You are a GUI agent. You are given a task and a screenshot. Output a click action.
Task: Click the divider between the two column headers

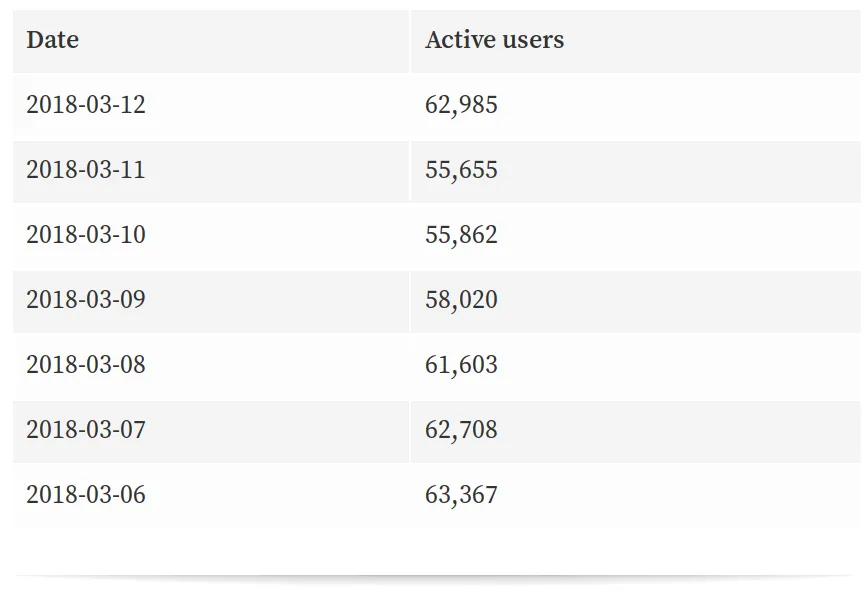pos(410,41)
